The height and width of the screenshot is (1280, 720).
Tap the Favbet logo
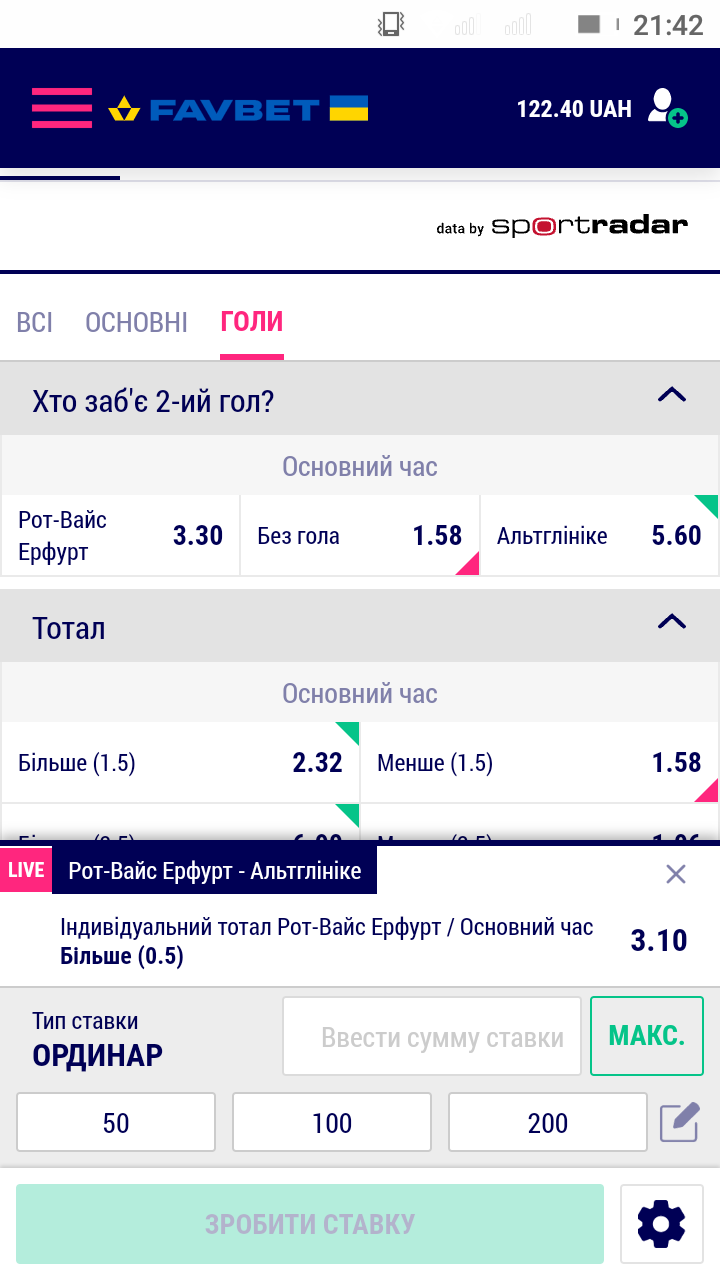tap(238, 108)
